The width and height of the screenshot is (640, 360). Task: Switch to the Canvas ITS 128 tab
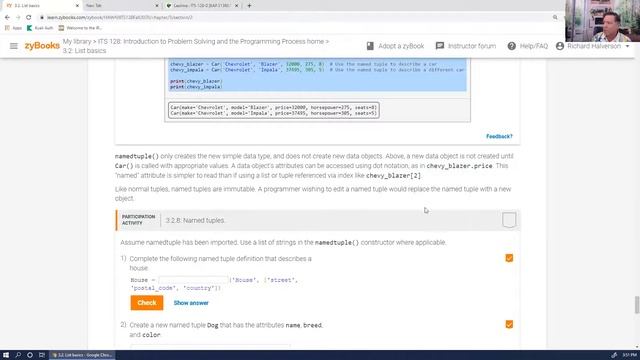[x=202, y=6]
